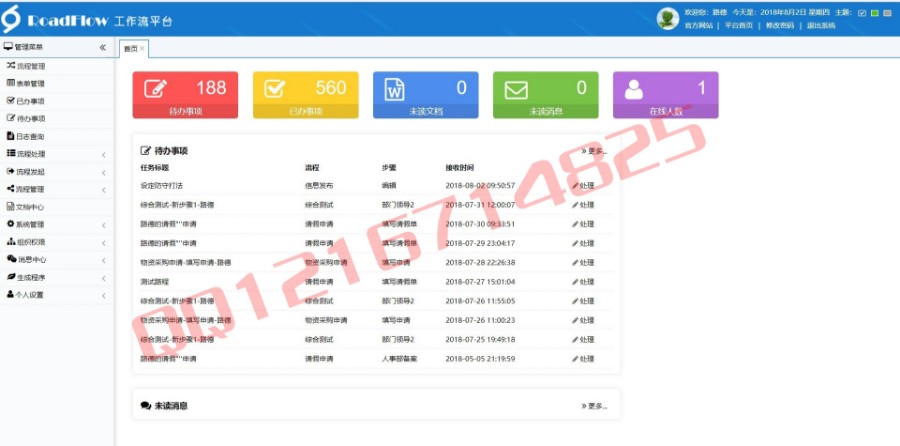Image resolution: width=900 pixels, height=446 pixels.
Task: Go to 平台首页 link in header
Action: 739,26
